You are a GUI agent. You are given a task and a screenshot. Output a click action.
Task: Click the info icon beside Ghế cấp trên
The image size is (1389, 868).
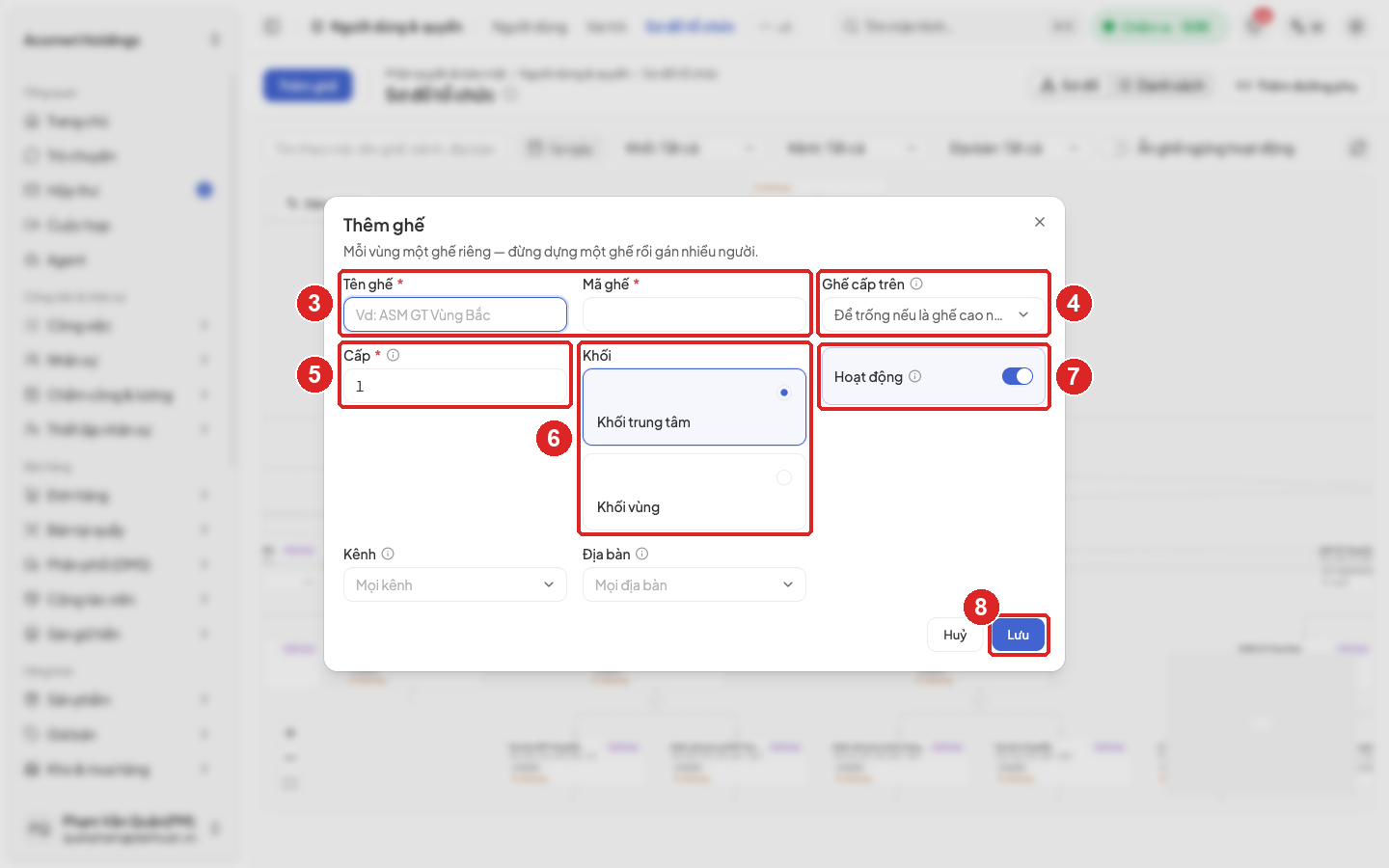click(916, 284)
